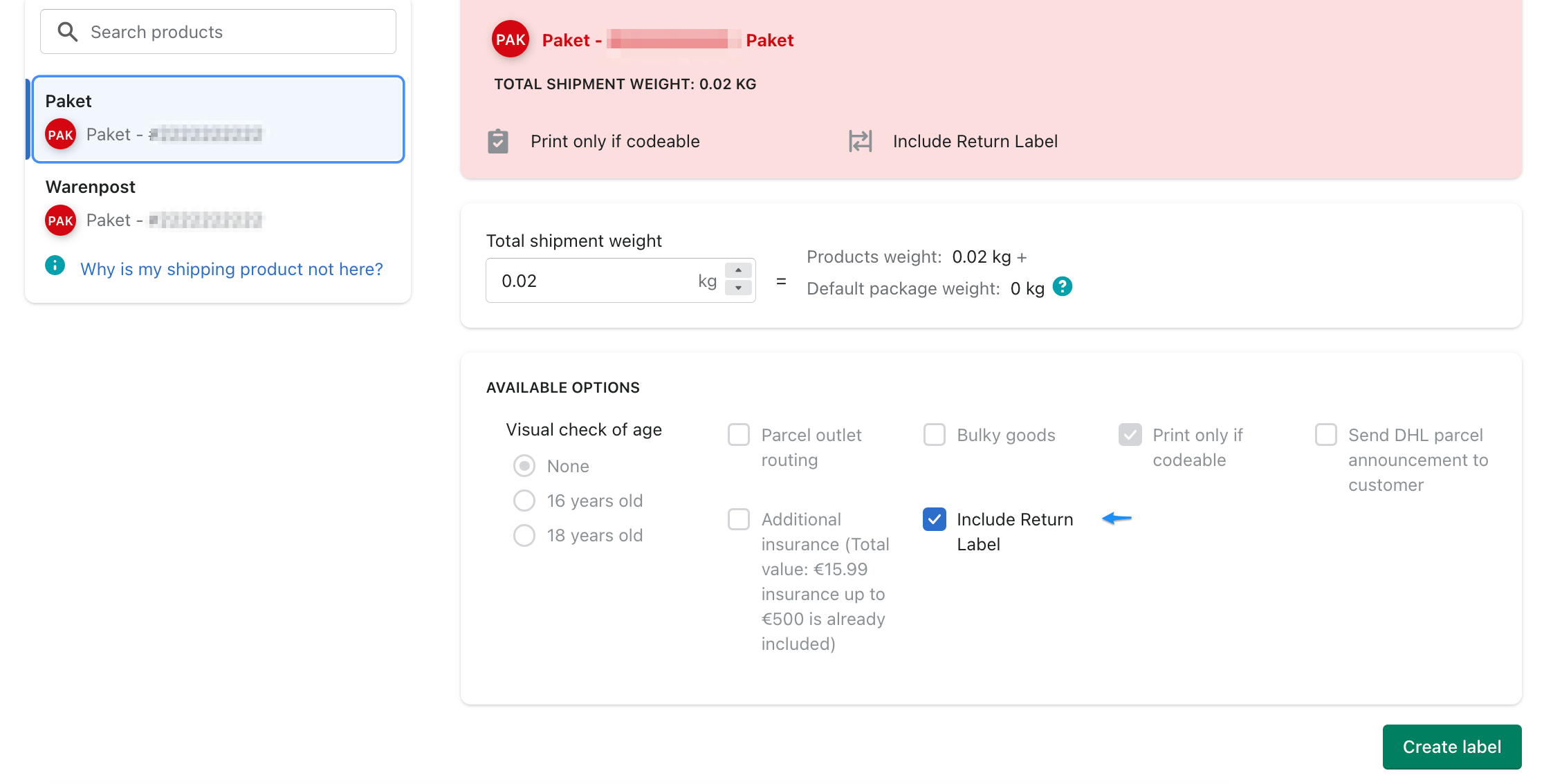Screen dimensions: 1562x784
Task: Uncheck the Include Return Label checkbox
Action: click(x=935, y=519)
